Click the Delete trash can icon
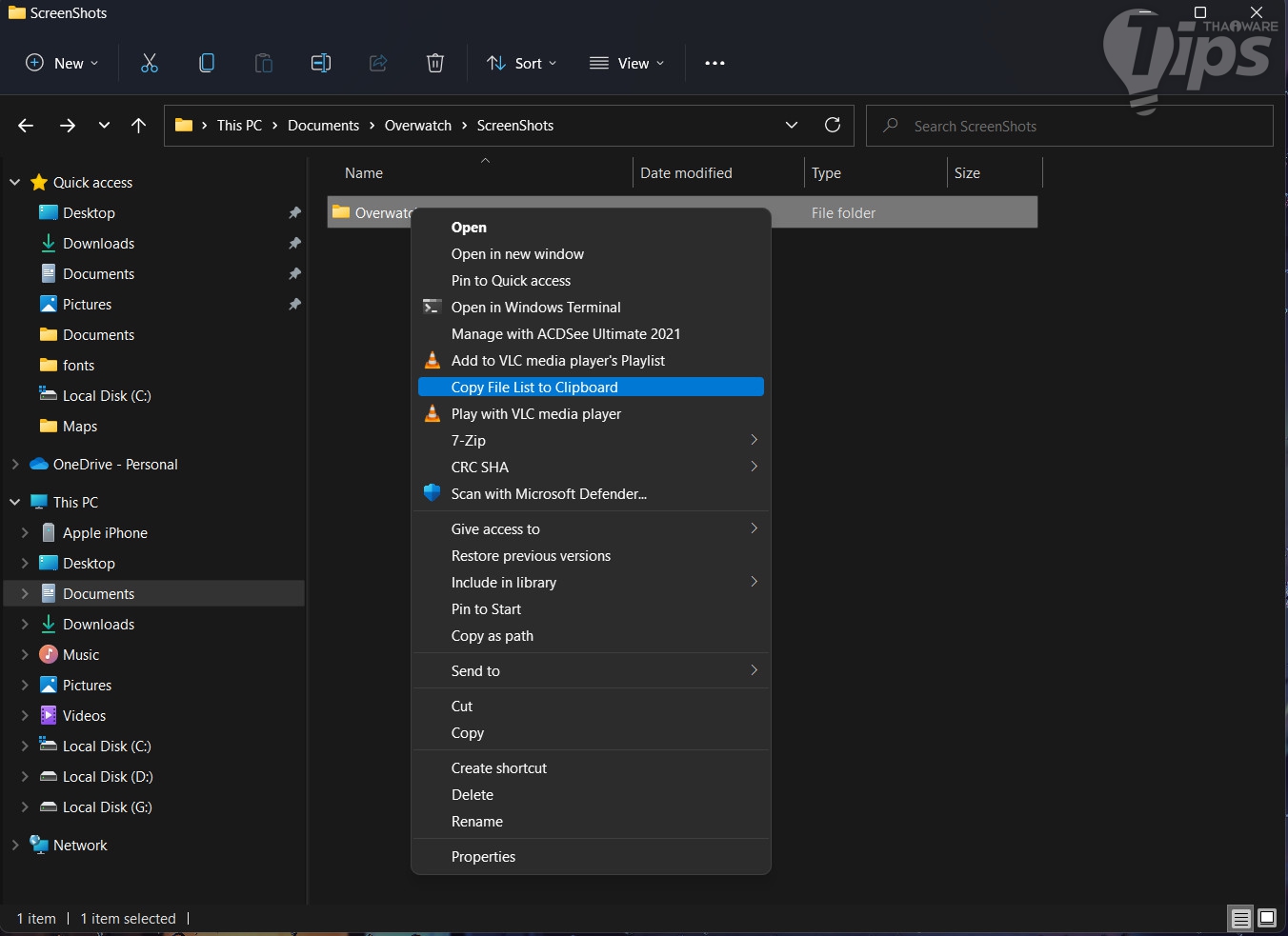1288x936 pixels. coord(435,63)
